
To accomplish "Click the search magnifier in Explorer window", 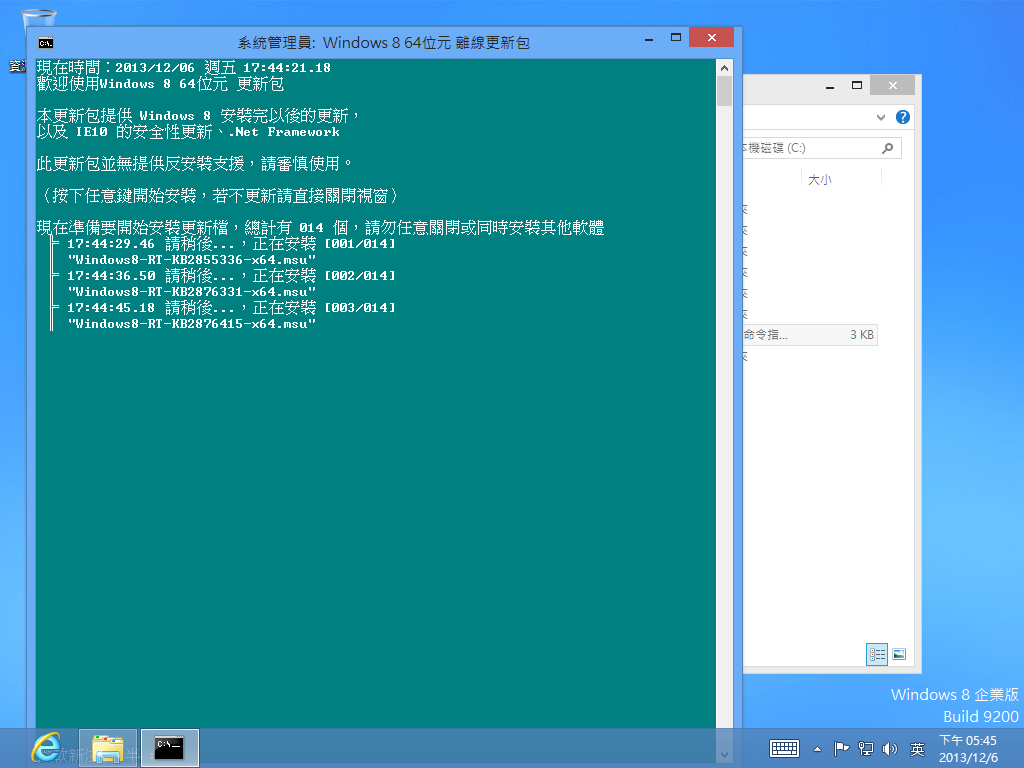I will pyautogui.click(x=888, y=148).
